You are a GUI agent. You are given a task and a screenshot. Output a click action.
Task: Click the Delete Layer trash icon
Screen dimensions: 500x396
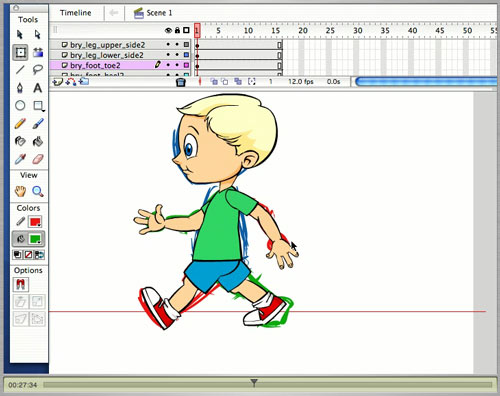tap(180, 82)
